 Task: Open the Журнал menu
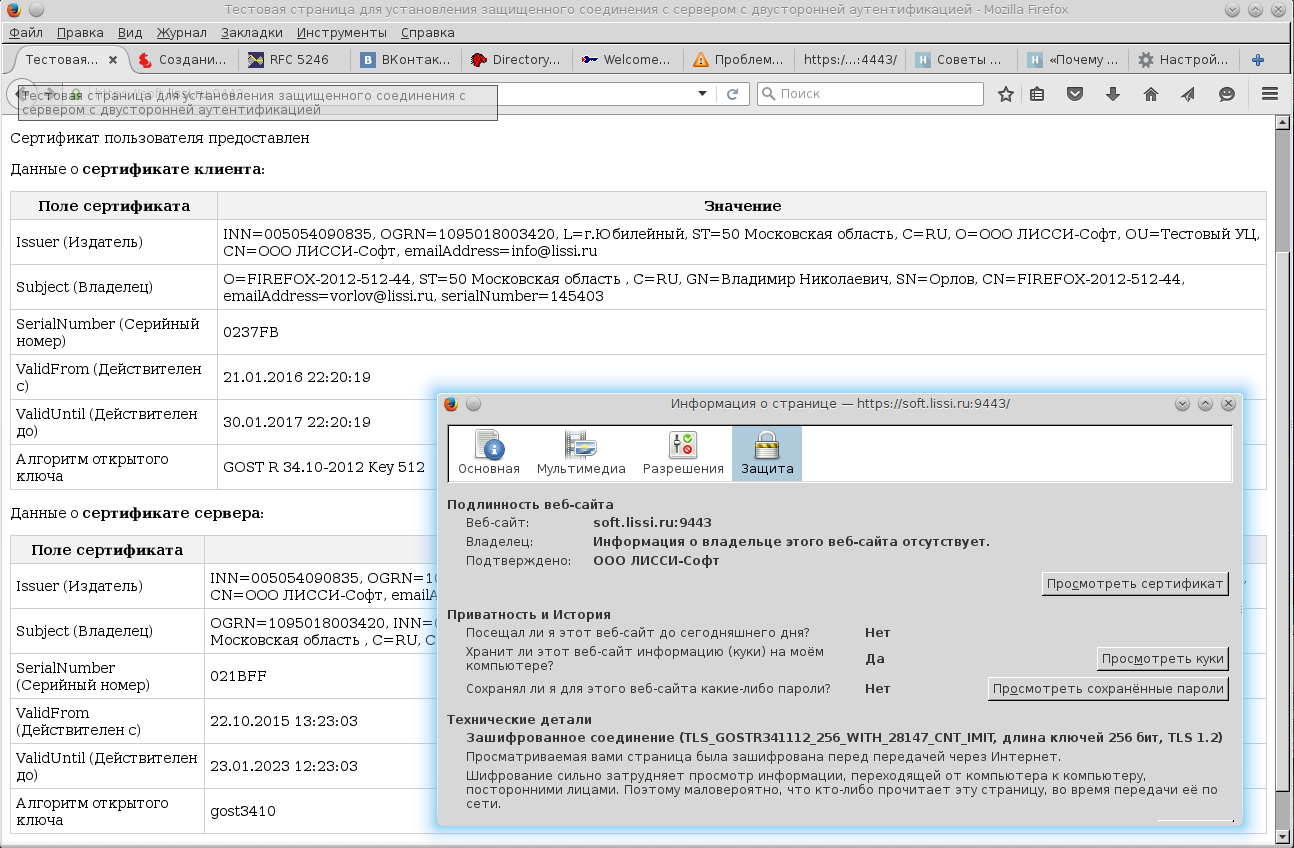[182, 32]
